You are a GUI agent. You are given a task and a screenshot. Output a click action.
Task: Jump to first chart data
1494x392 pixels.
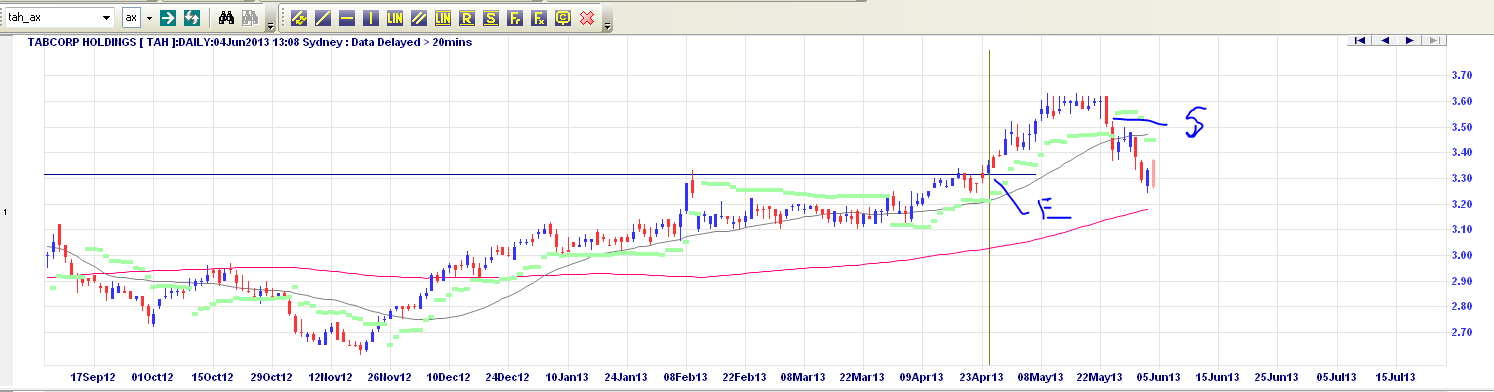click(1361, 40)
